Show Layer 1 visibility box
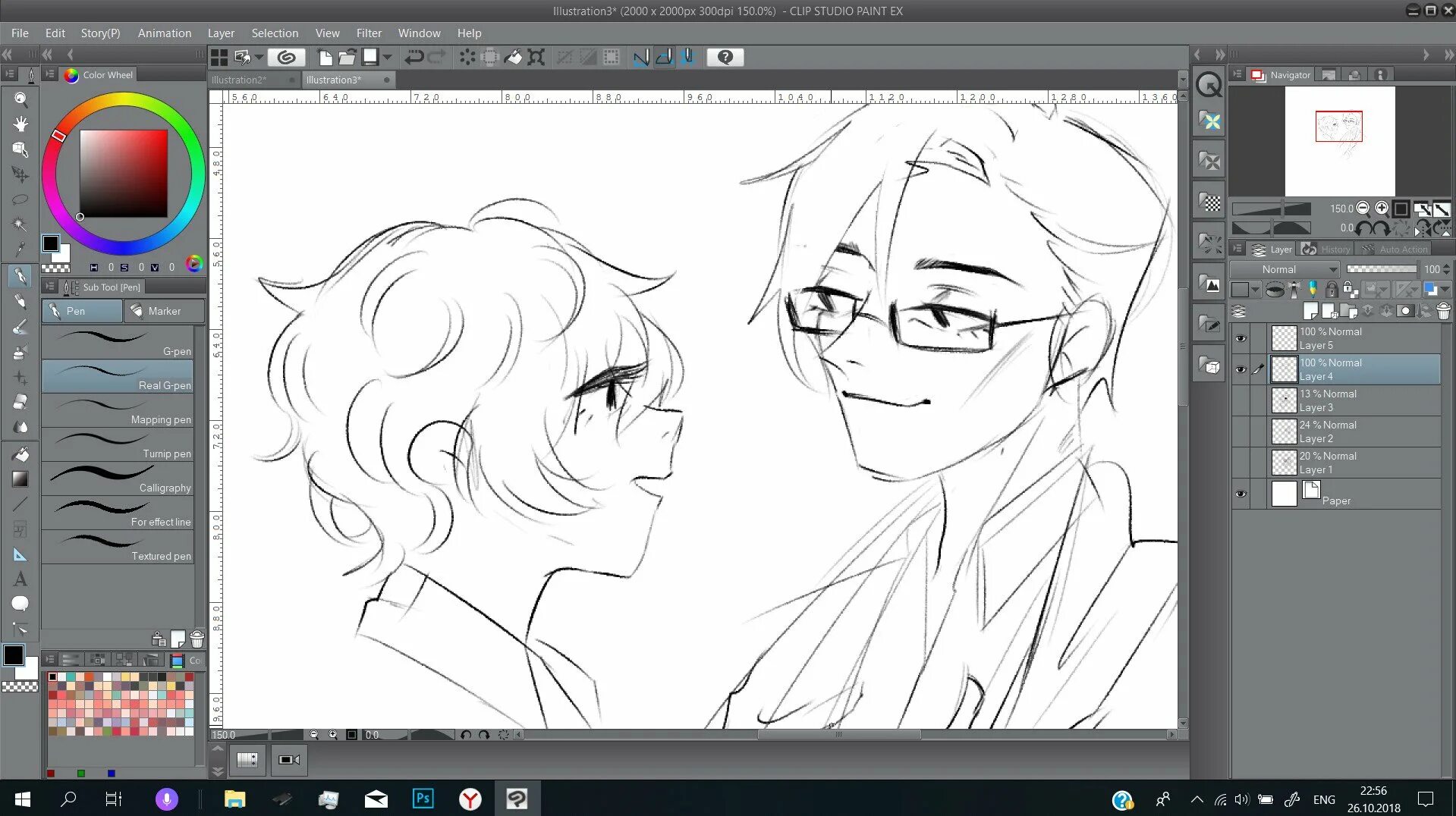This screenshot has height=816, width=1456. pos(1241,463)
